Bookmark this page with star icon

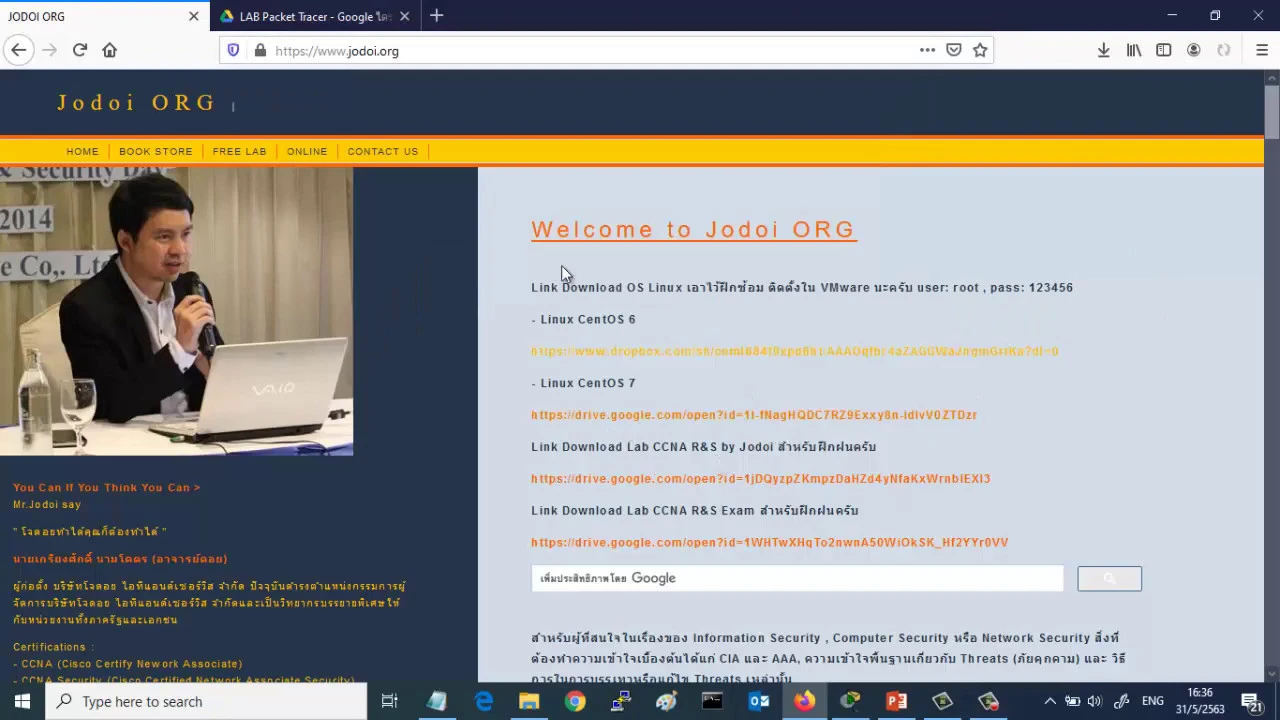coord(980,50)
